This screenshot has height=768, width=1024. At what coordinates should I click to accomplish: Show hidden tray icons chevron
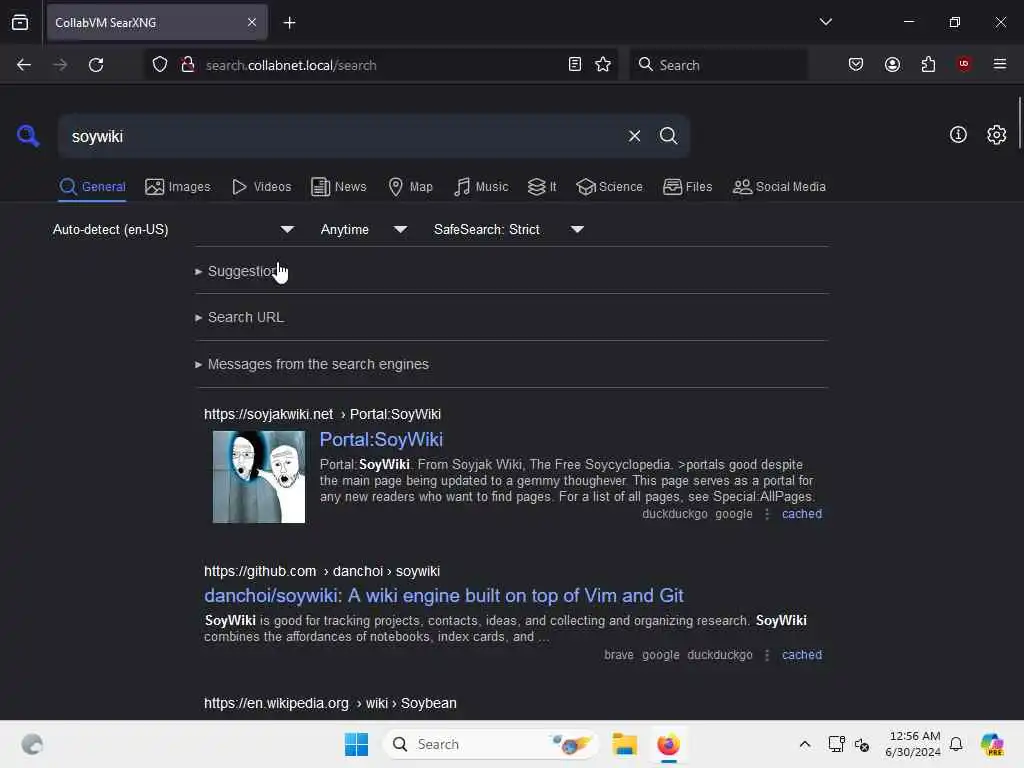805,744
